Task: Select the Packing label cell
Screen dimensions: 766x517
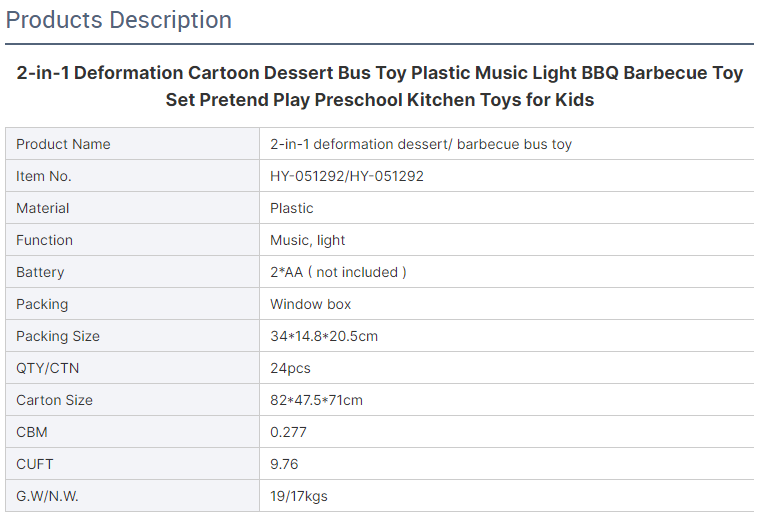Action: (132, 304)
